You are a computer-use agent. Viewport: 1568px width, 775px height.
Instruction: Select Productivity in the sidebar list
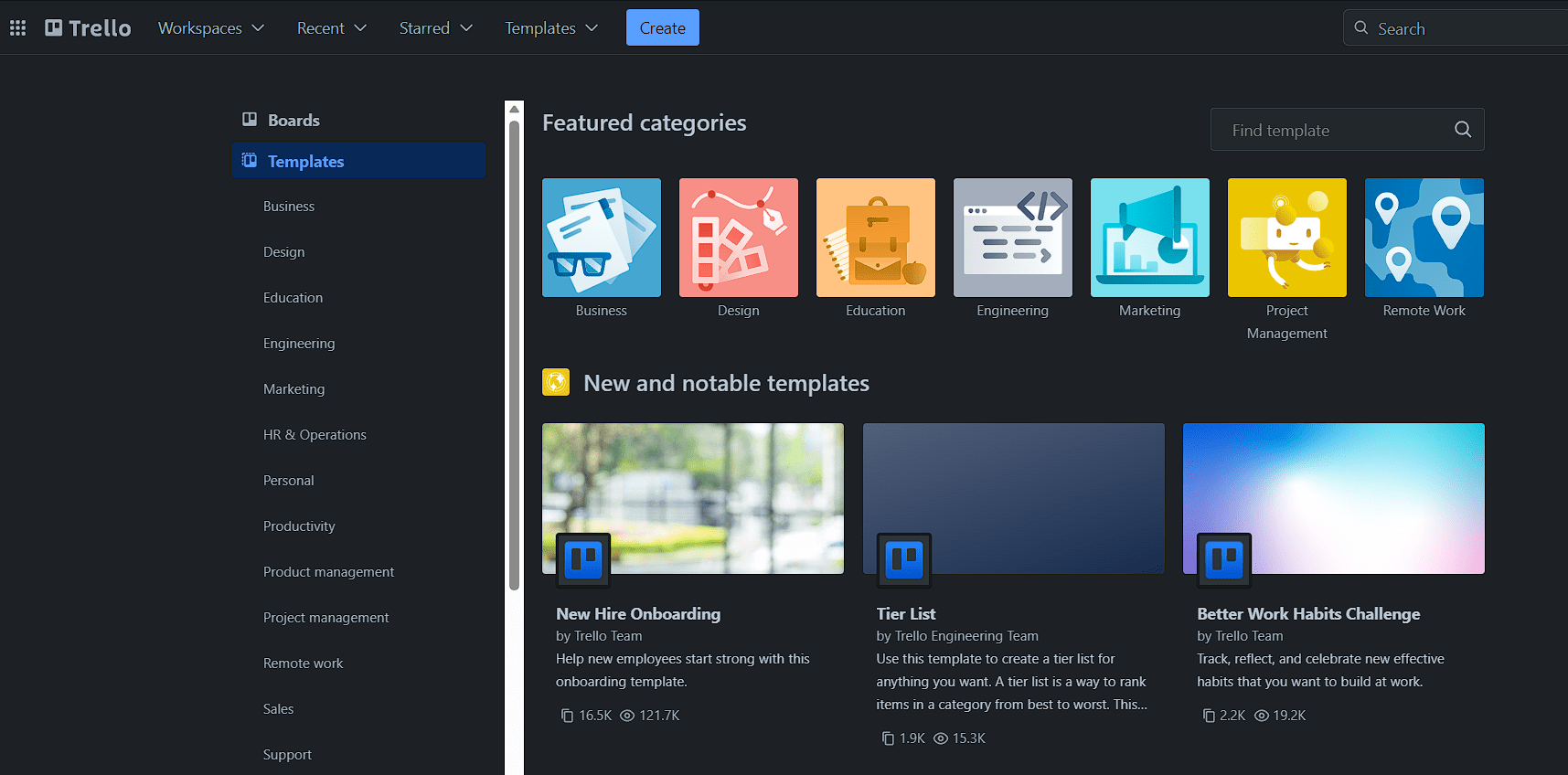(299, 526)
